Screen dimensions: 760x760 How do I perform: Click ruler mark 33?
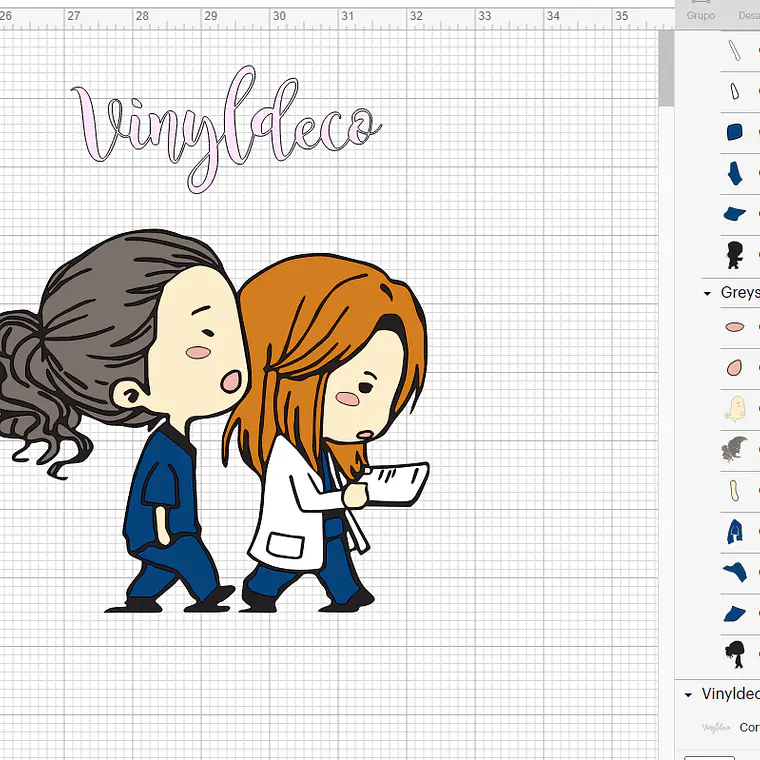[x=484, y=16]
